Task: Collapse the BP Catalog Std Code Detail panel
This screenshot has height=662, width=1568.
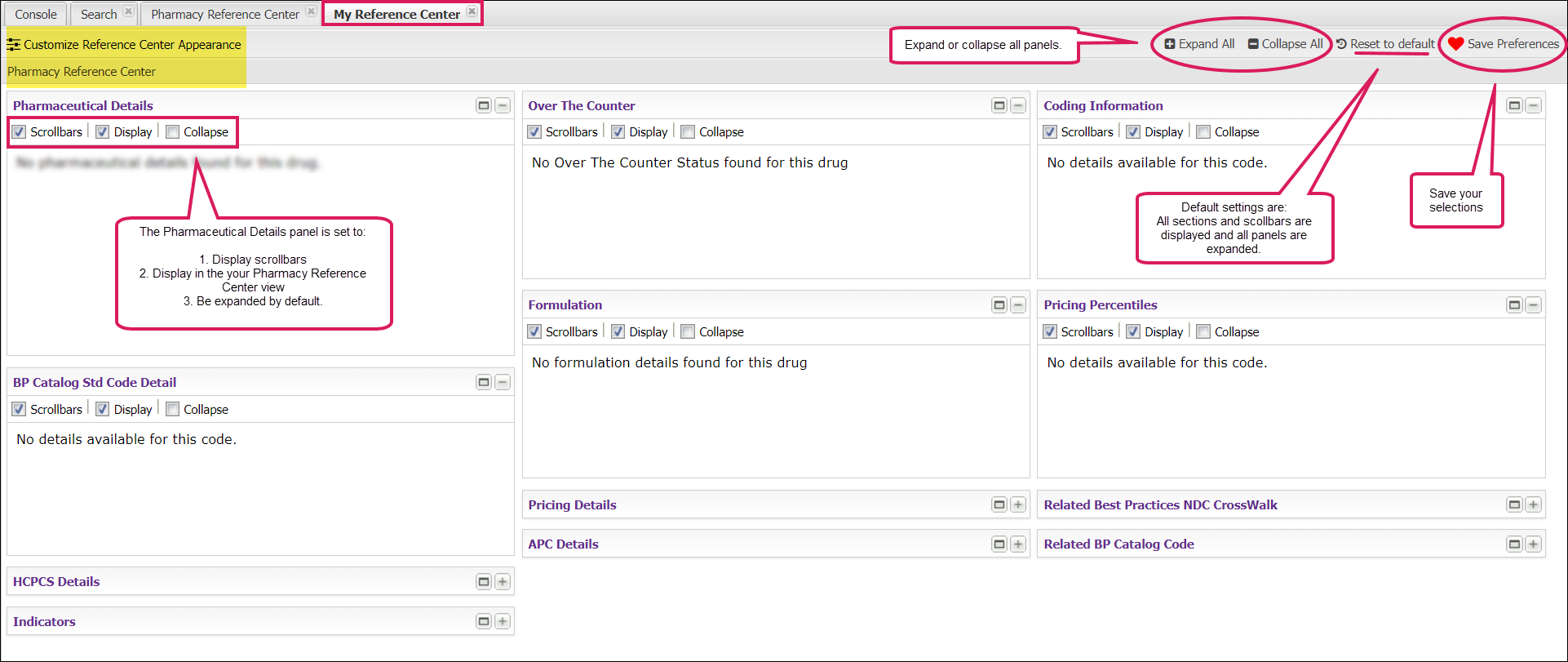Action: pos(503,382)
